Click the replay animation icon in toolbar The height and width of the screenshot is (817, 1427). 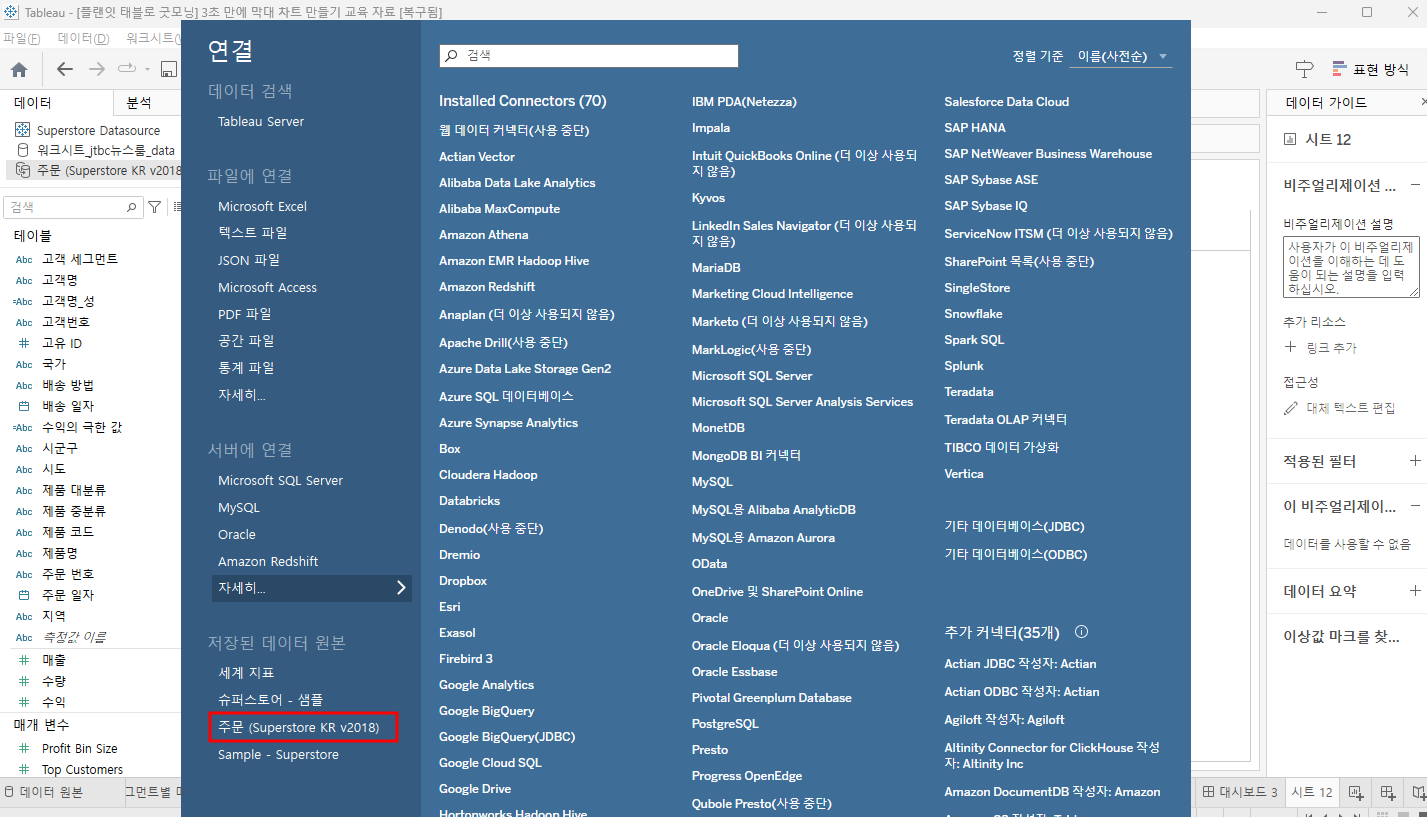point(126,69)
